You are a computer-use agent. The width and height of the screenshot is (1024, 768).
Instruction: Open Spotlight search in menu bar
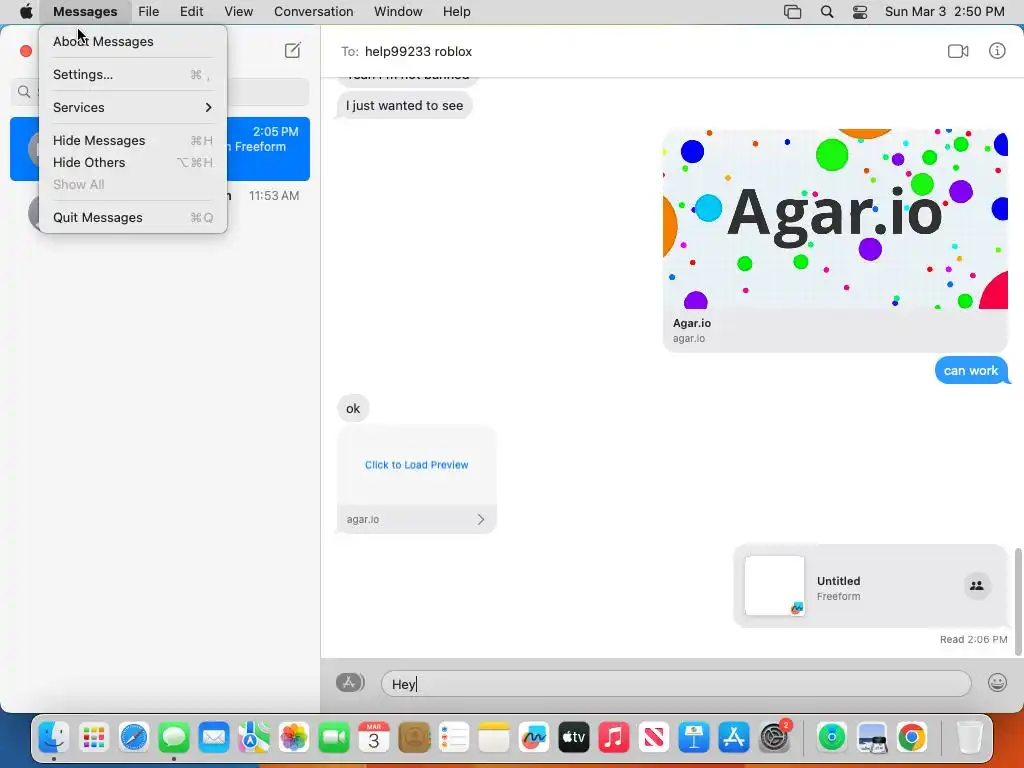827,12
